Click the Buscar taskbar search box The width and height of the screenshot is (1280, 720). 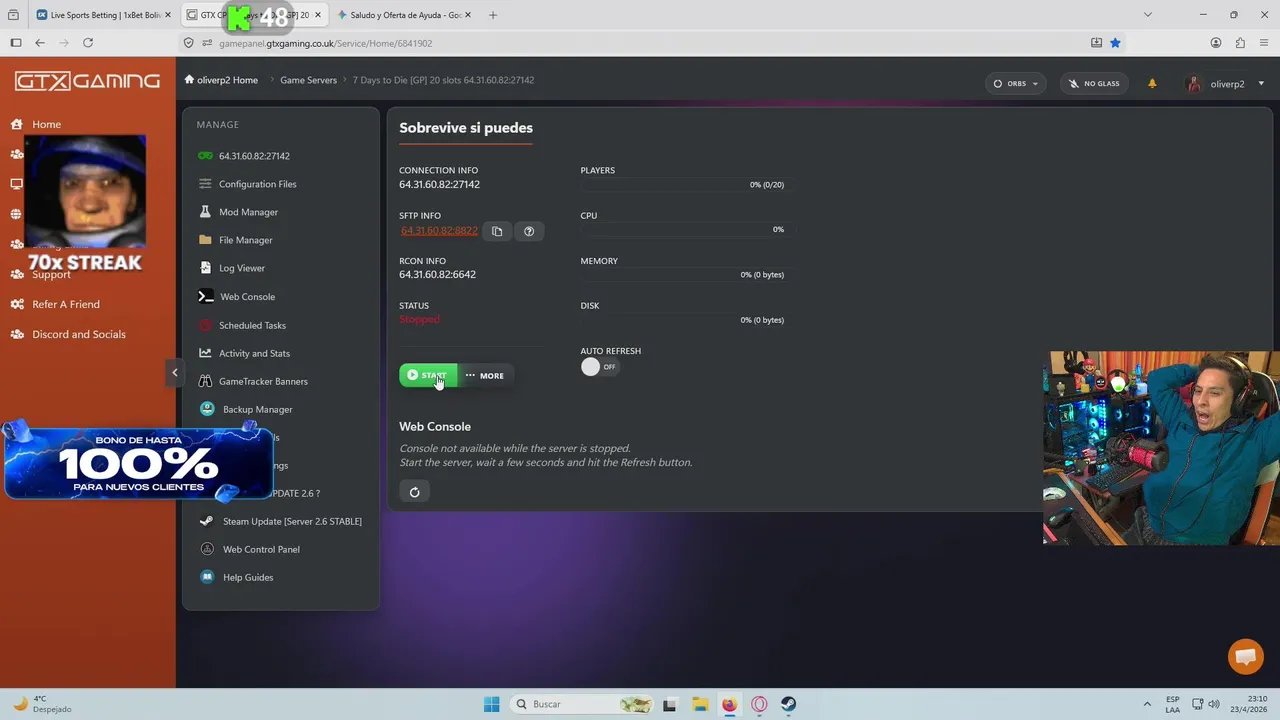click(582, 704)
